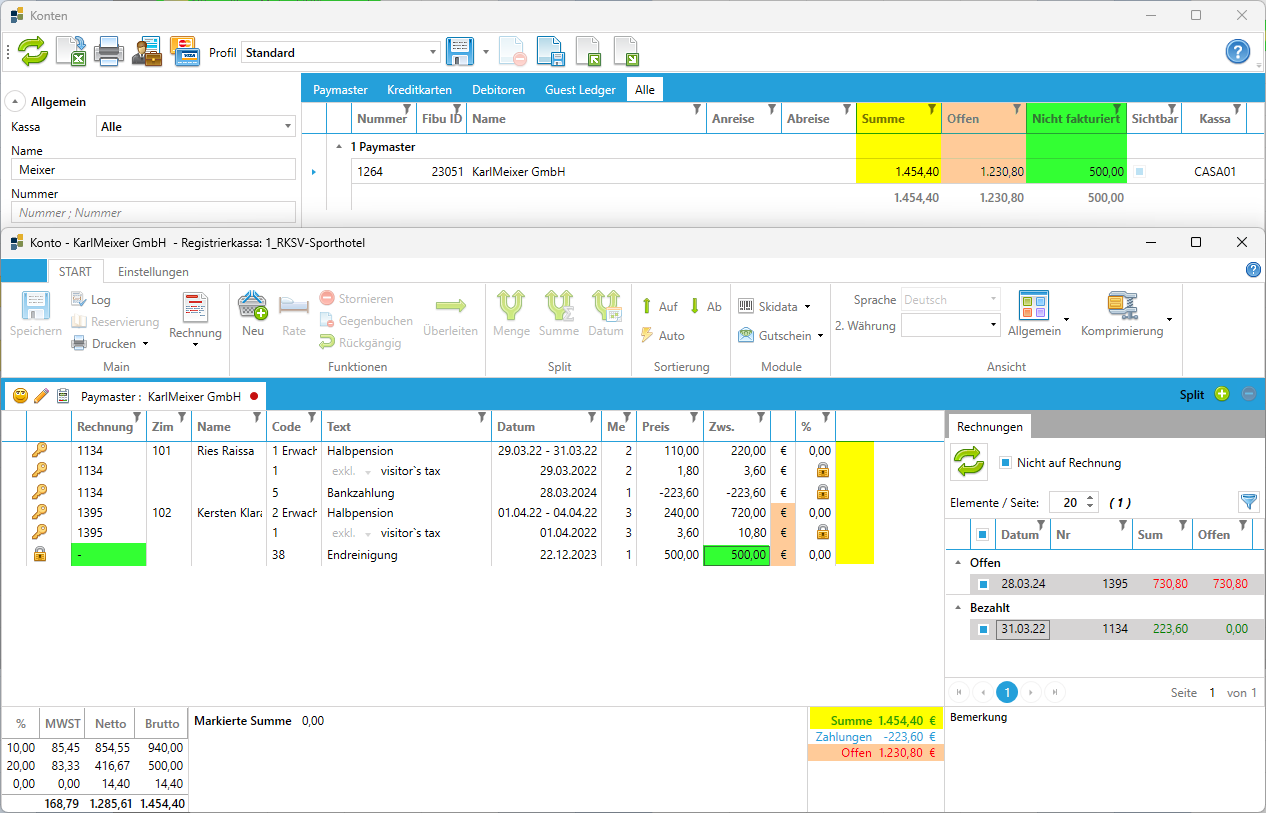Collapse the Allgemein filter section
This screenshot has width=1266, height=813.
[x=17, y=101]
